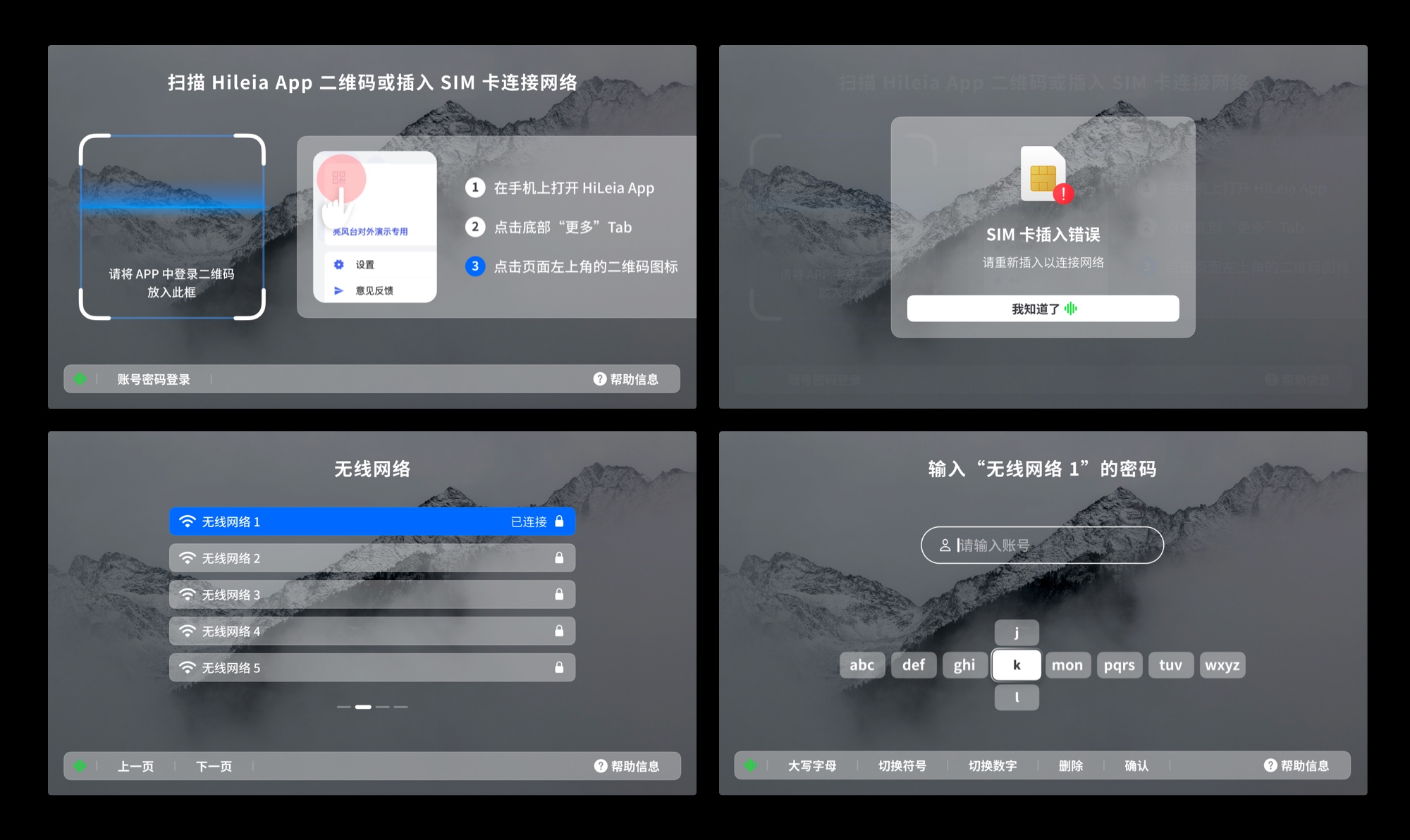Click the QR icon in phone preview

[x=339, y=178]
